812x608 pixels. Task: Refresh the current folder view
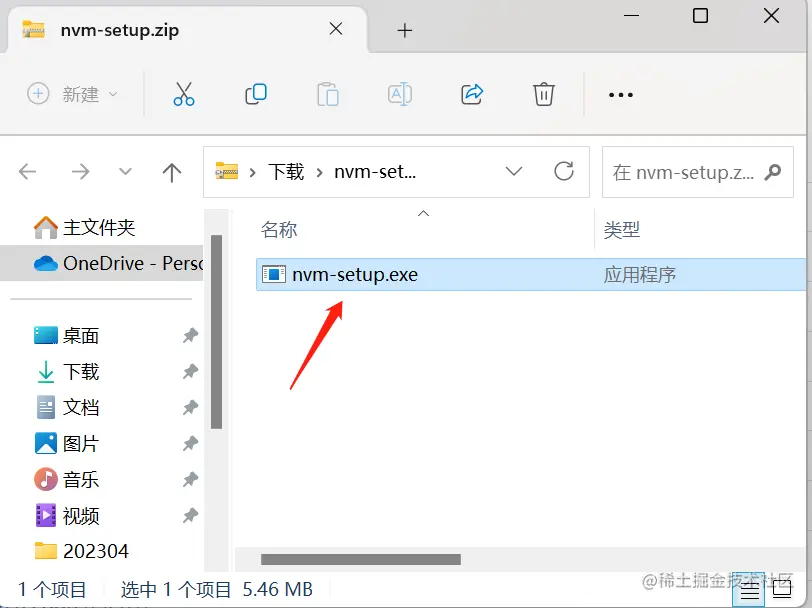(564, 171)
